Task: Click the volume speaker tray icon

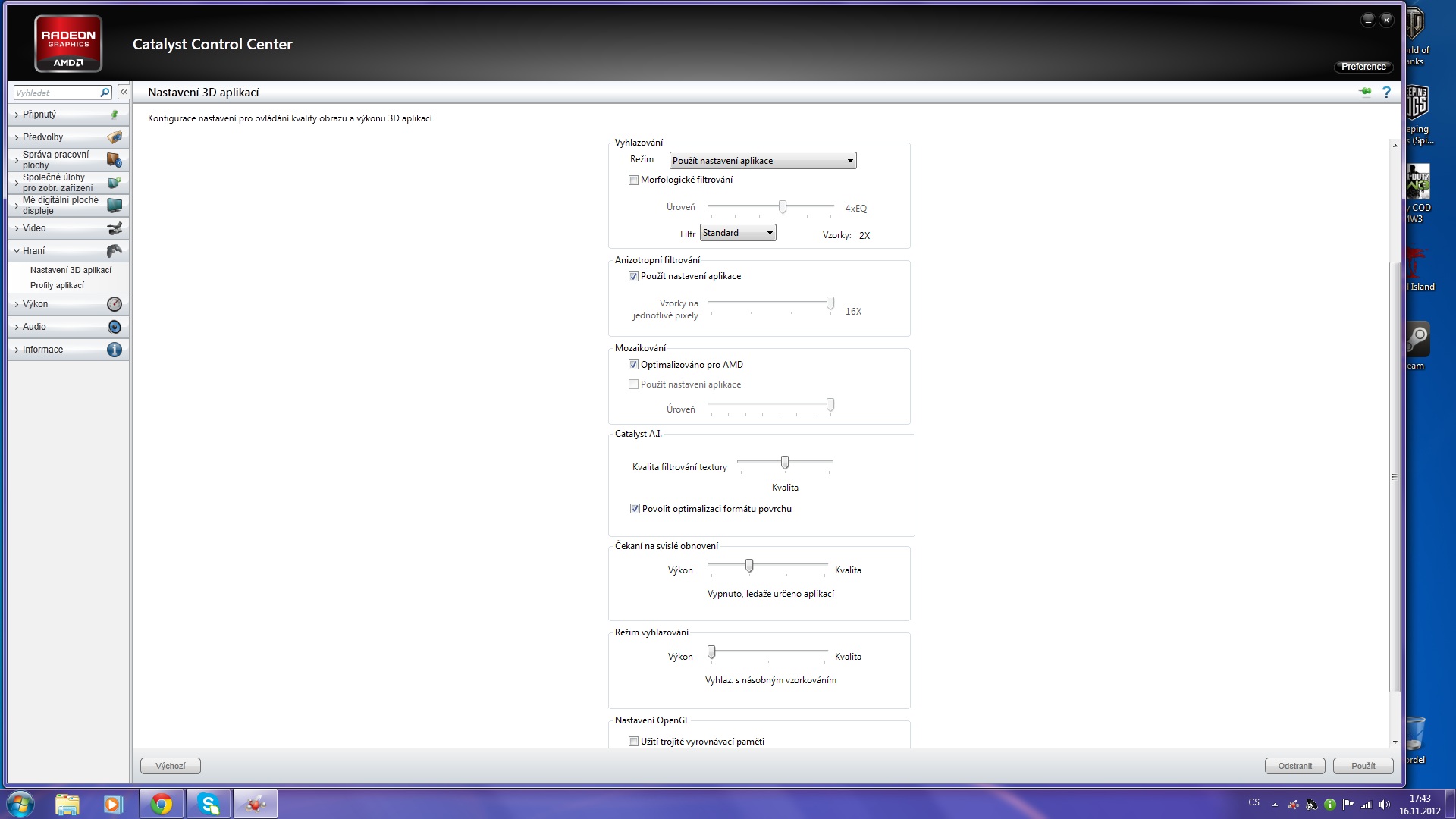Action: coord(1385,804)
